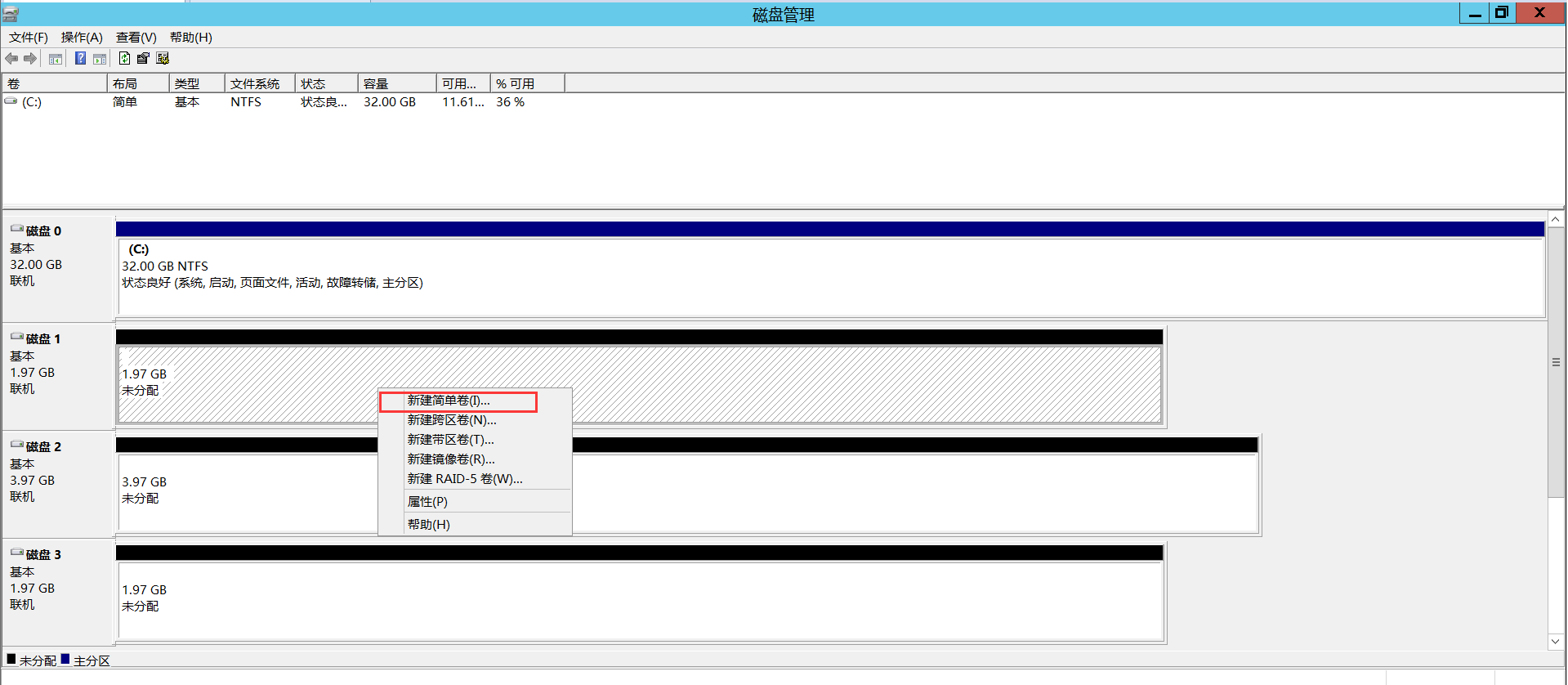Toggle the console tree pane icon

coord(56,58)
